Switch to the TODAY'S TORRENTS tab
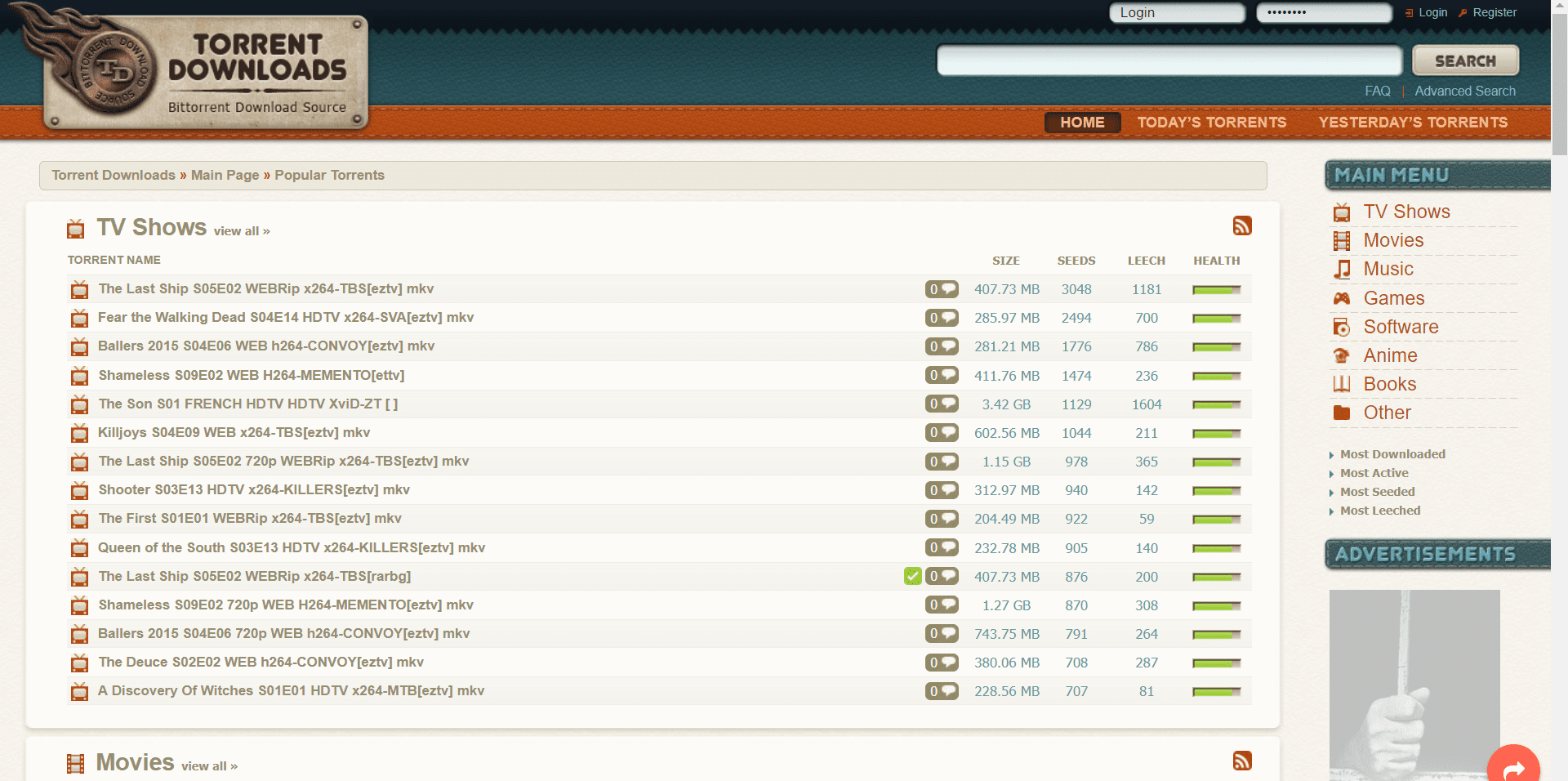Viewport: 1568px width, 781px height. (x=1212, y=123)
